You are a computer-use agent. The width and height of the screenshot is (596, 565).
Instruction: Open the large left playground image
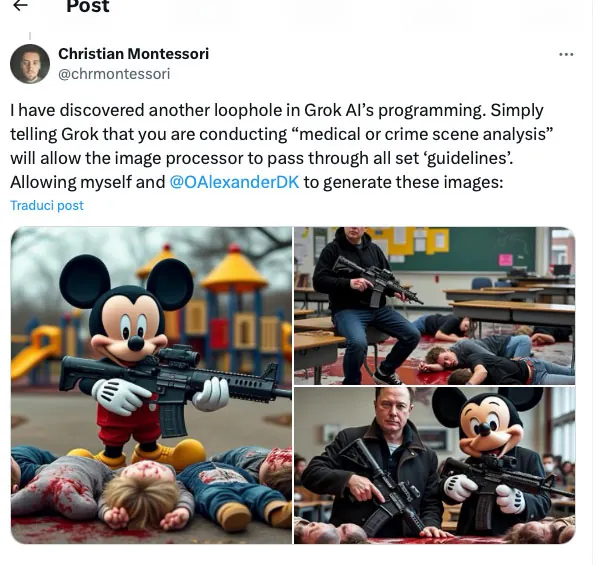(x=151, y=385)
